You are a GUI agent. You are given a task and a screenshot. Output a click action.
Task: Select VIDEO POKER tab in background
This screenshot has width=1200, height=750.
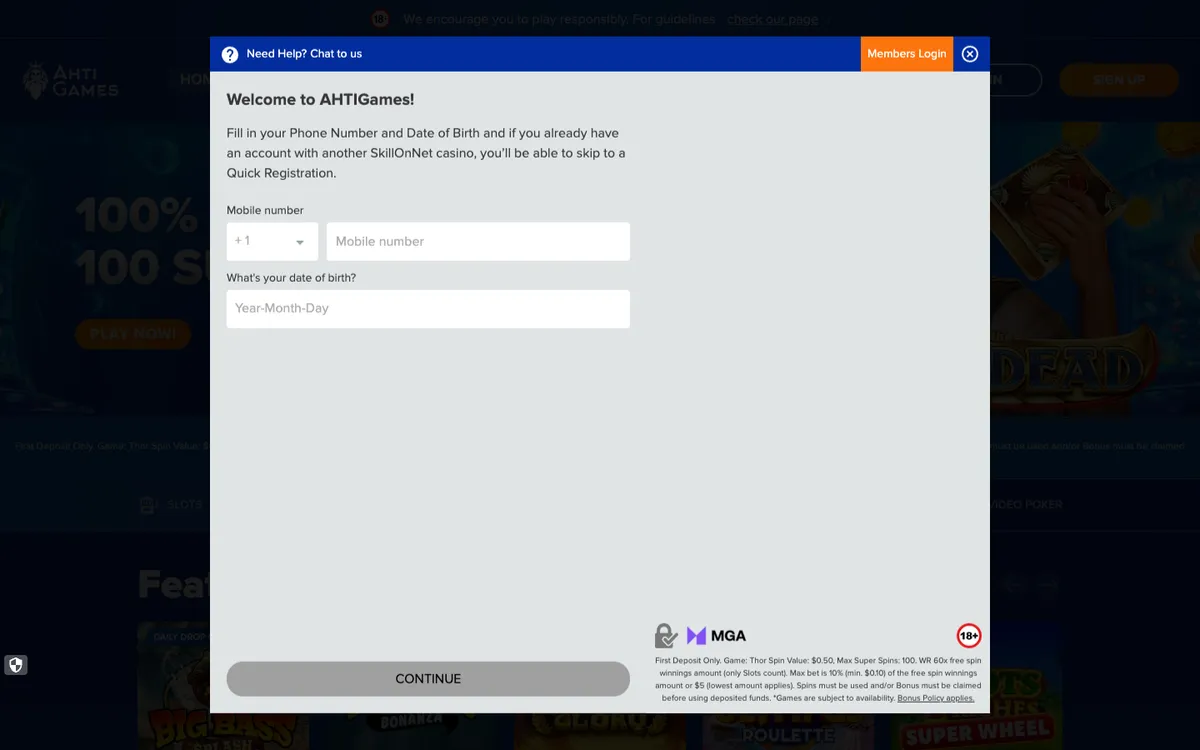tap(1027, 505)
